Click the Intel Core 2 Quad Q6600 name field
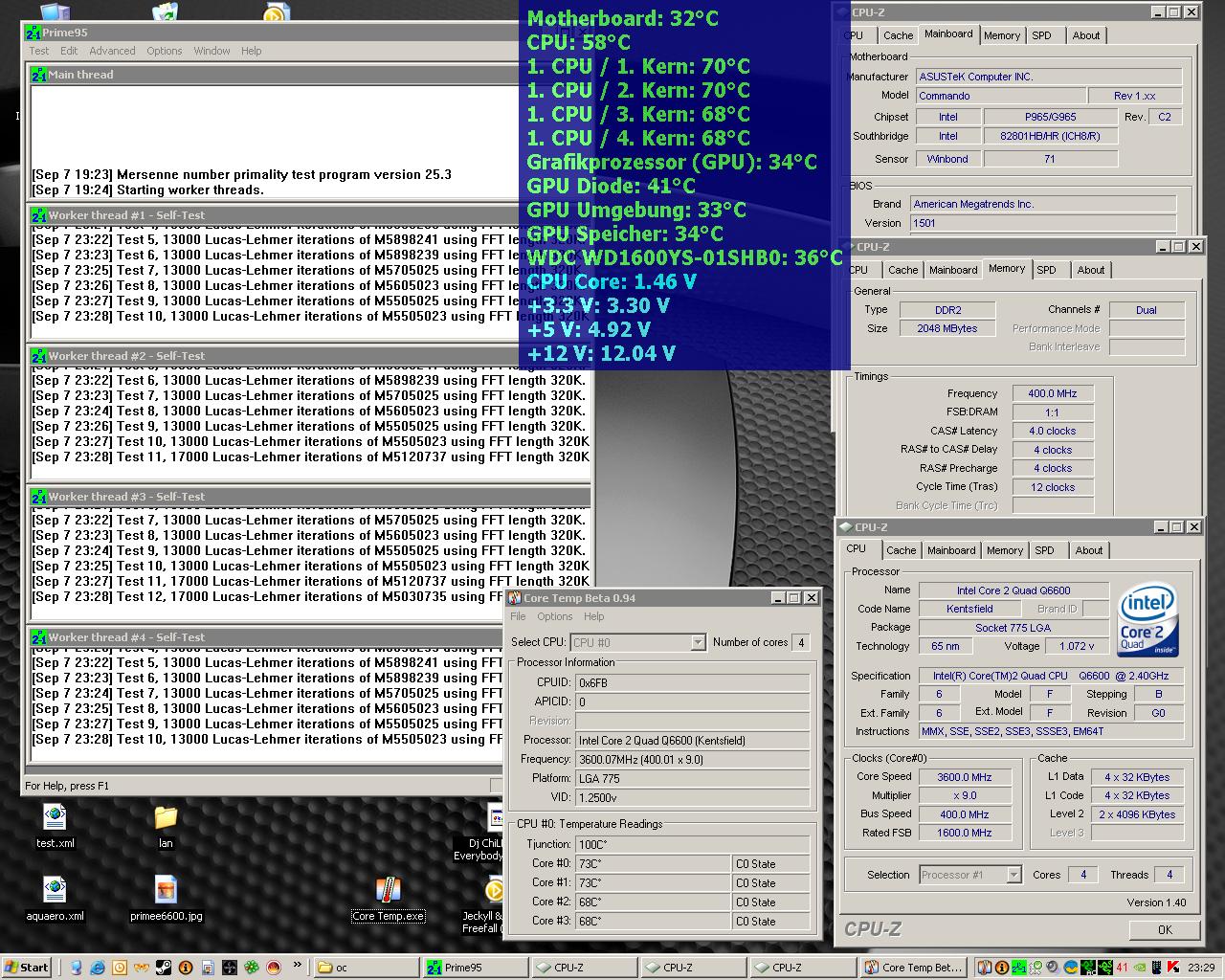Image resolution: width=1225 pixels, height=980 pixels. 1013,590
